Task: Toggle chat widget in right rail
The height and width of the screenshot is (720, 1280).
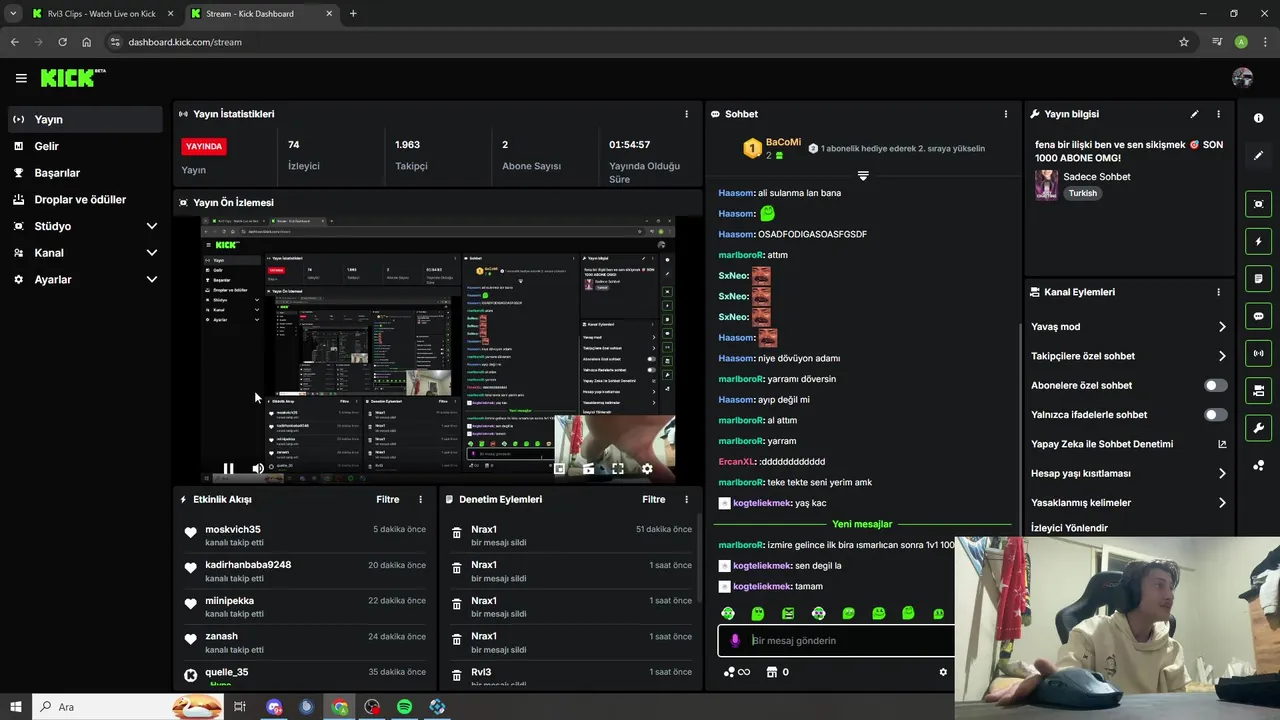Action: (1258, 316)
